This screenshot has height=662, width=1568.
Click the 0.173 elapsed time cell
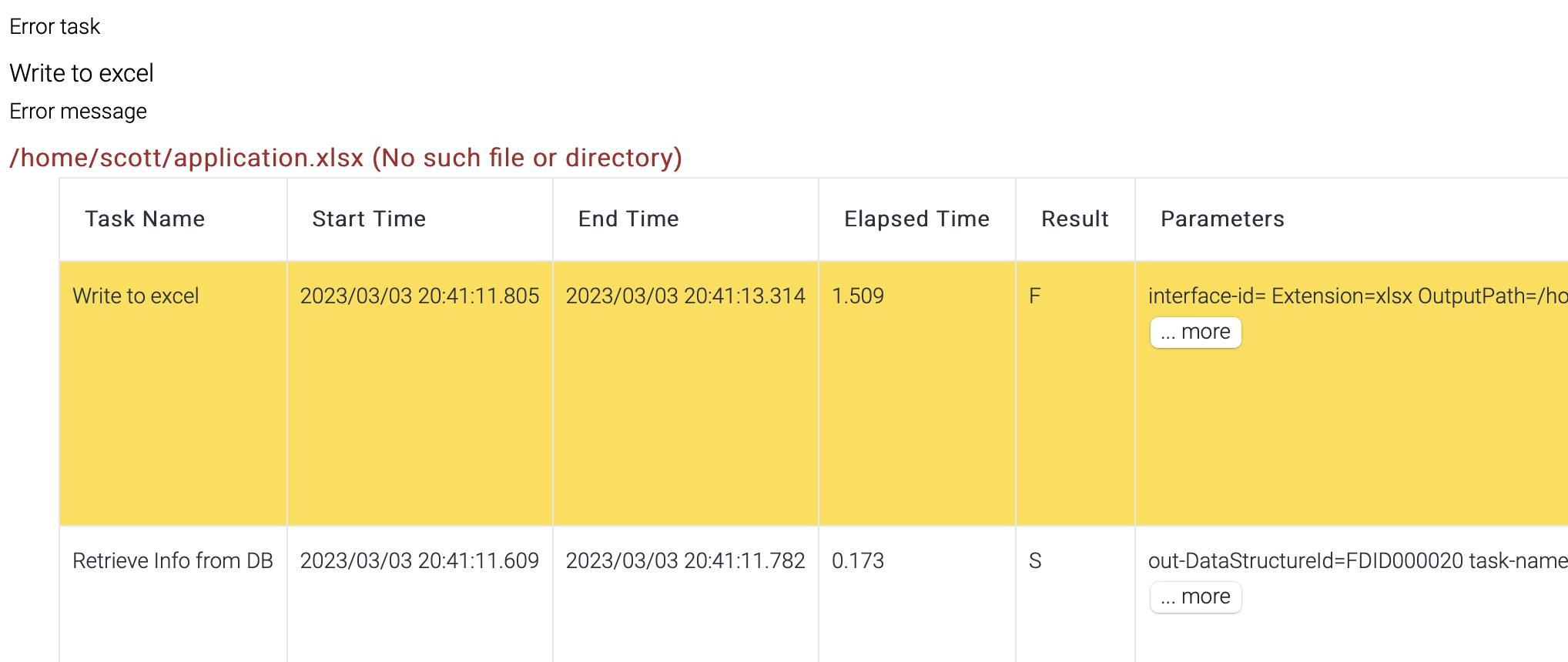(858, 561)
